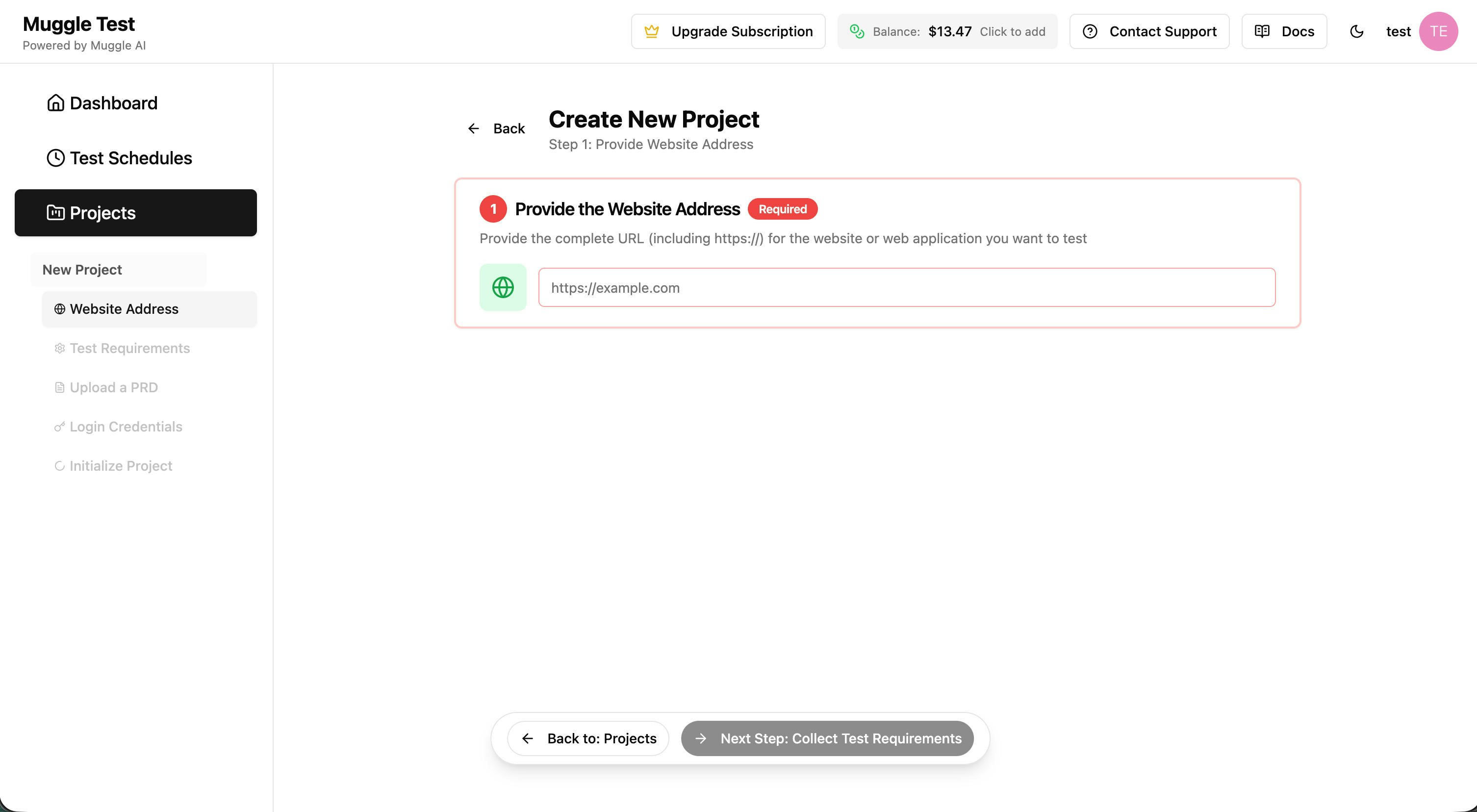Click the crown icon on Upgrade Subscription
This screenshot has height=812, width=1477.
click(651, 31)
